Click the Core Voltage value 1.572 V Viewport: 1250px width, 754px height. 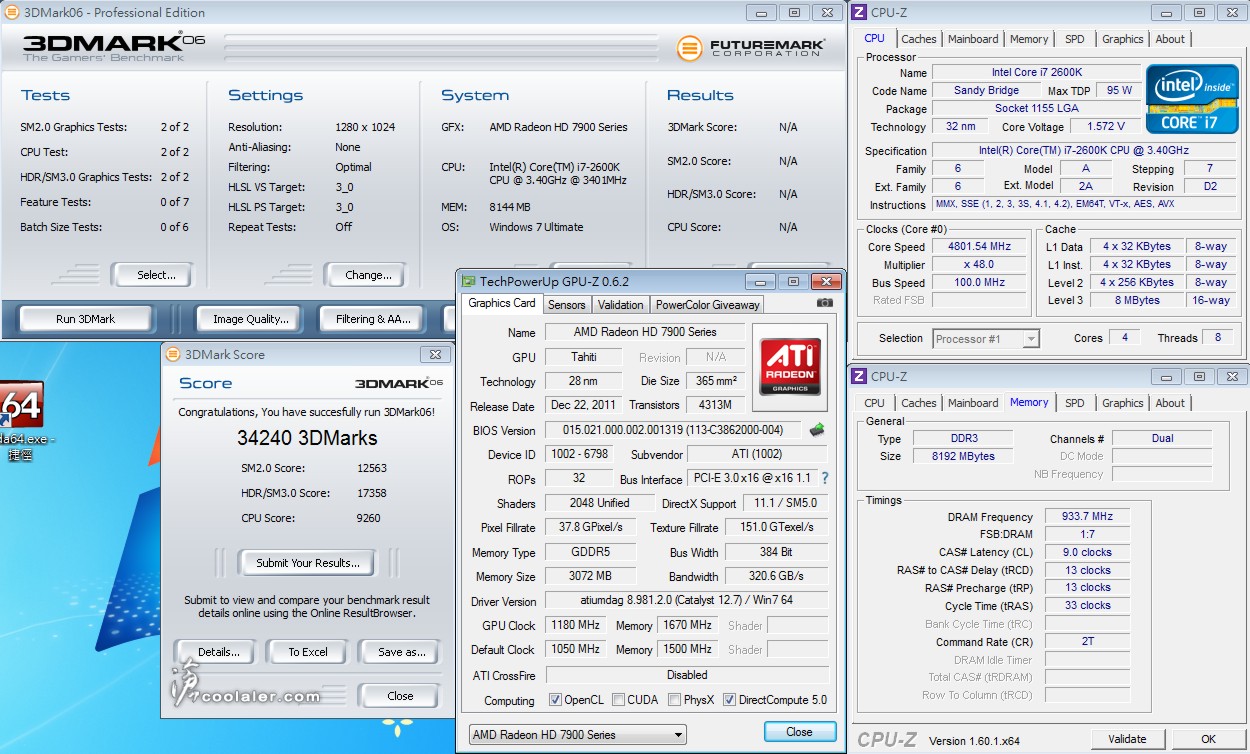click(x=1105, y=127)
